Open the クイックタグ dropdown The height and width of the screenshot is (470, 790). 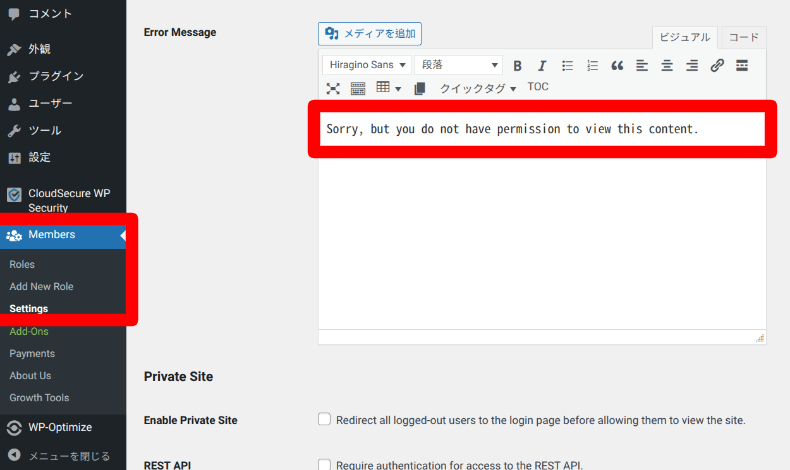tap(477, 89)
